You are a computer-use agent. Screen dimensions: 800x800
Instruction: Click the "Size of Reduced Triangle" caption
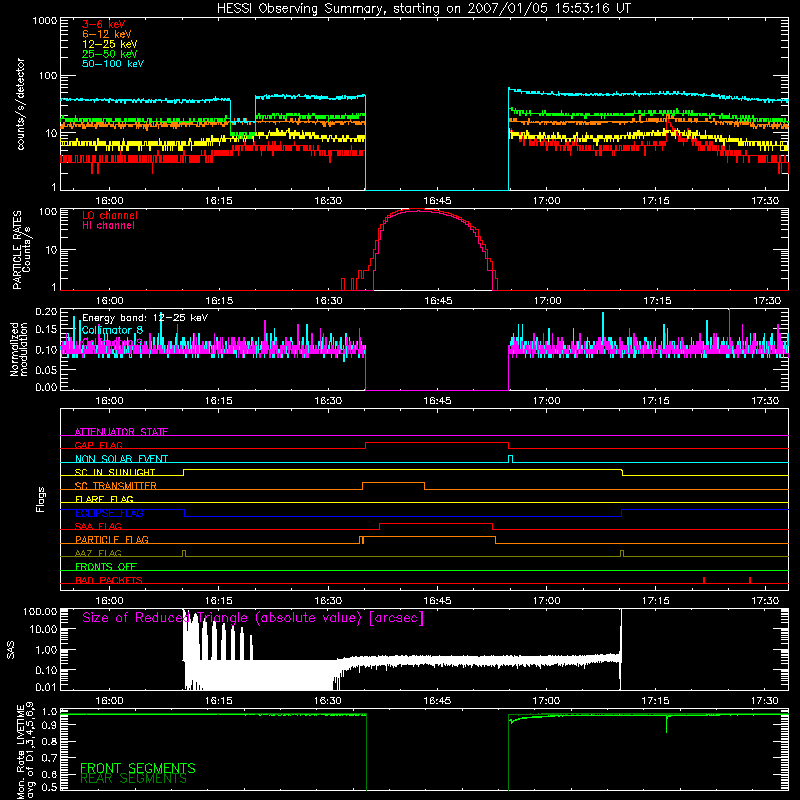click(253, 618)
